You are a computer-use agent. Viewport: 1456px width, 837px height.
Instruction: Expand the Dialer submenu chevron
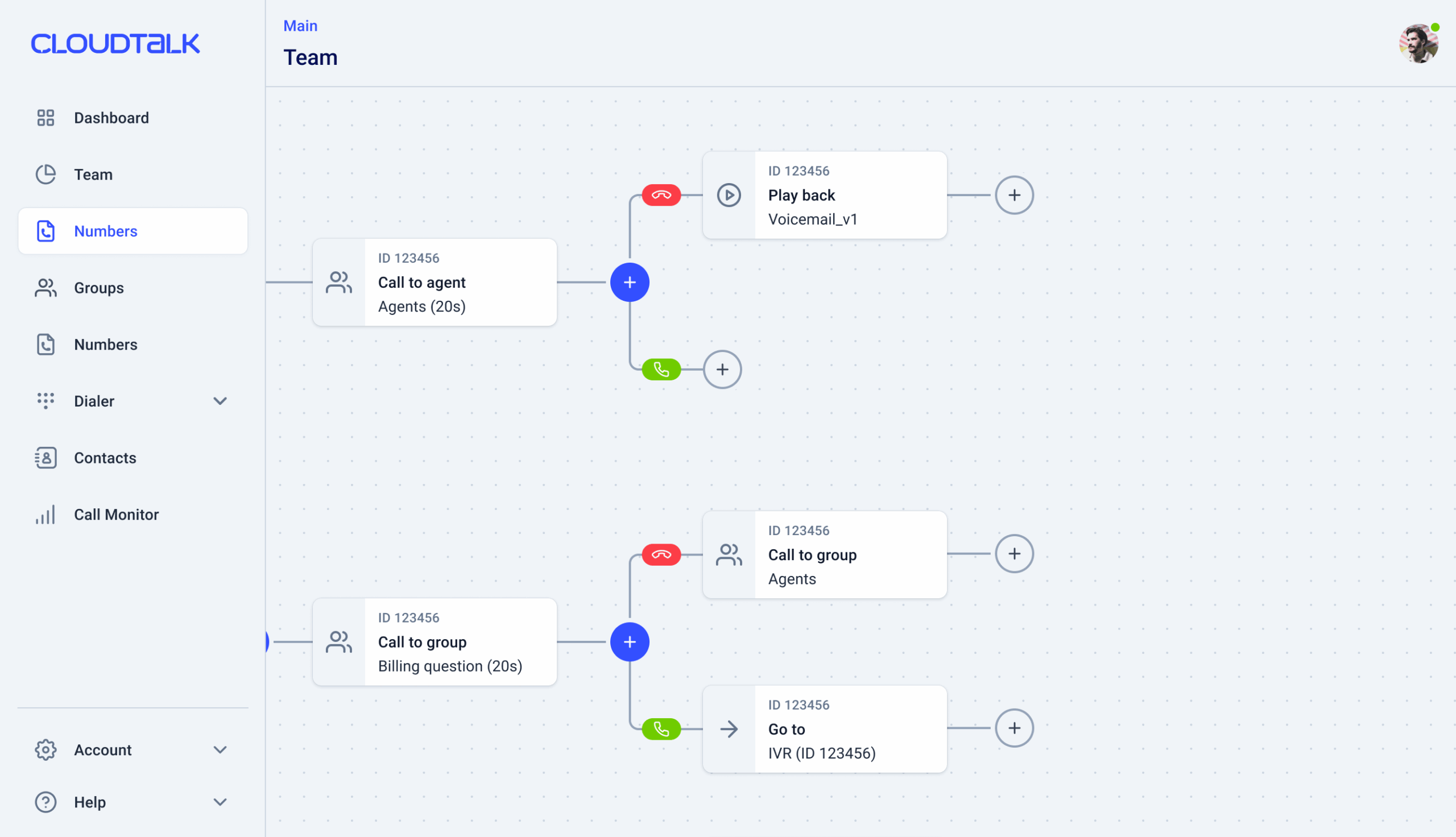[220, 401]
